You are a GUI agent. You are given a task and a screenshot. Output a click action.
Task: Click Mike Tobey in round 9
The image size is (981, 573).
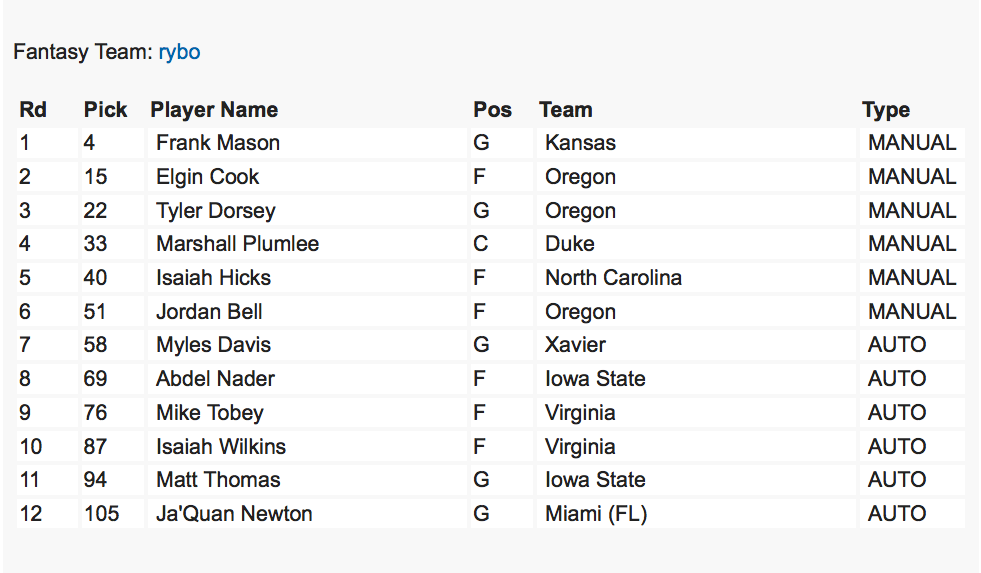tap(209, 413)
